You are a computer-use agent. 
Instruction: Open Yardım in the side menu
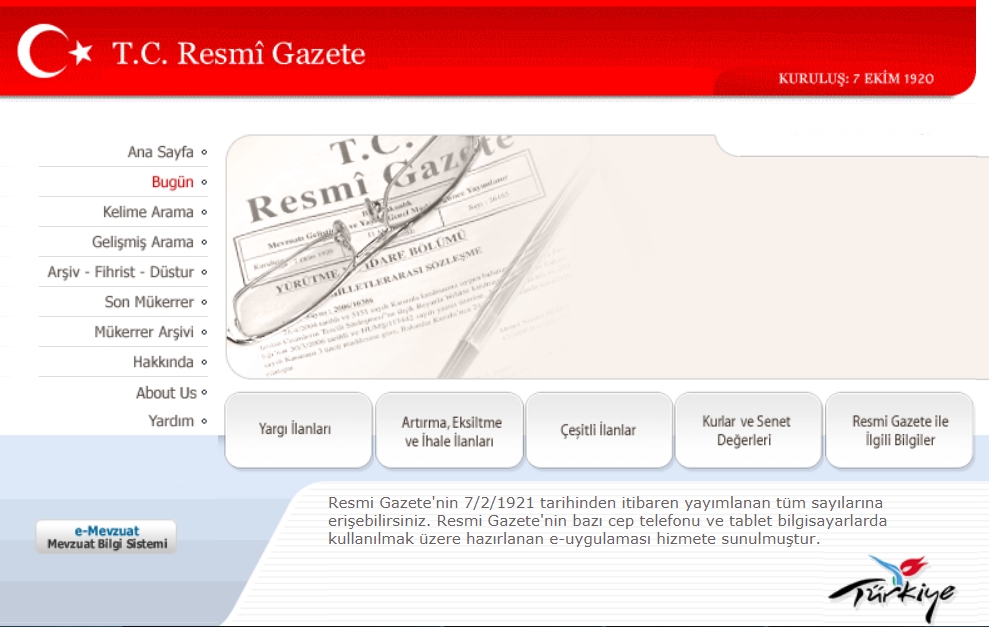(171, 421)
